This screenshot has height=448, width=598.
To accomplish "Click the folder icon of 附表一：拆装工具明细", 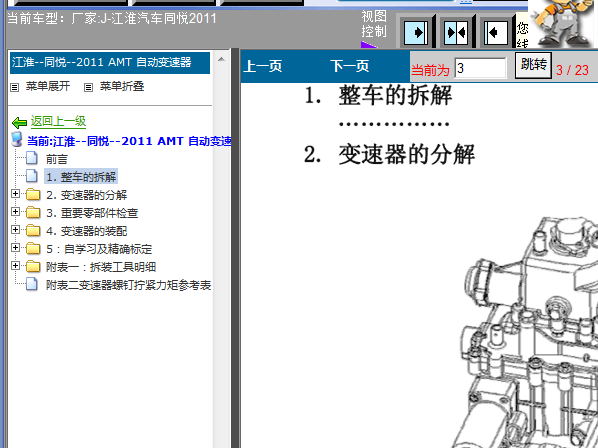I will [33, 266].
